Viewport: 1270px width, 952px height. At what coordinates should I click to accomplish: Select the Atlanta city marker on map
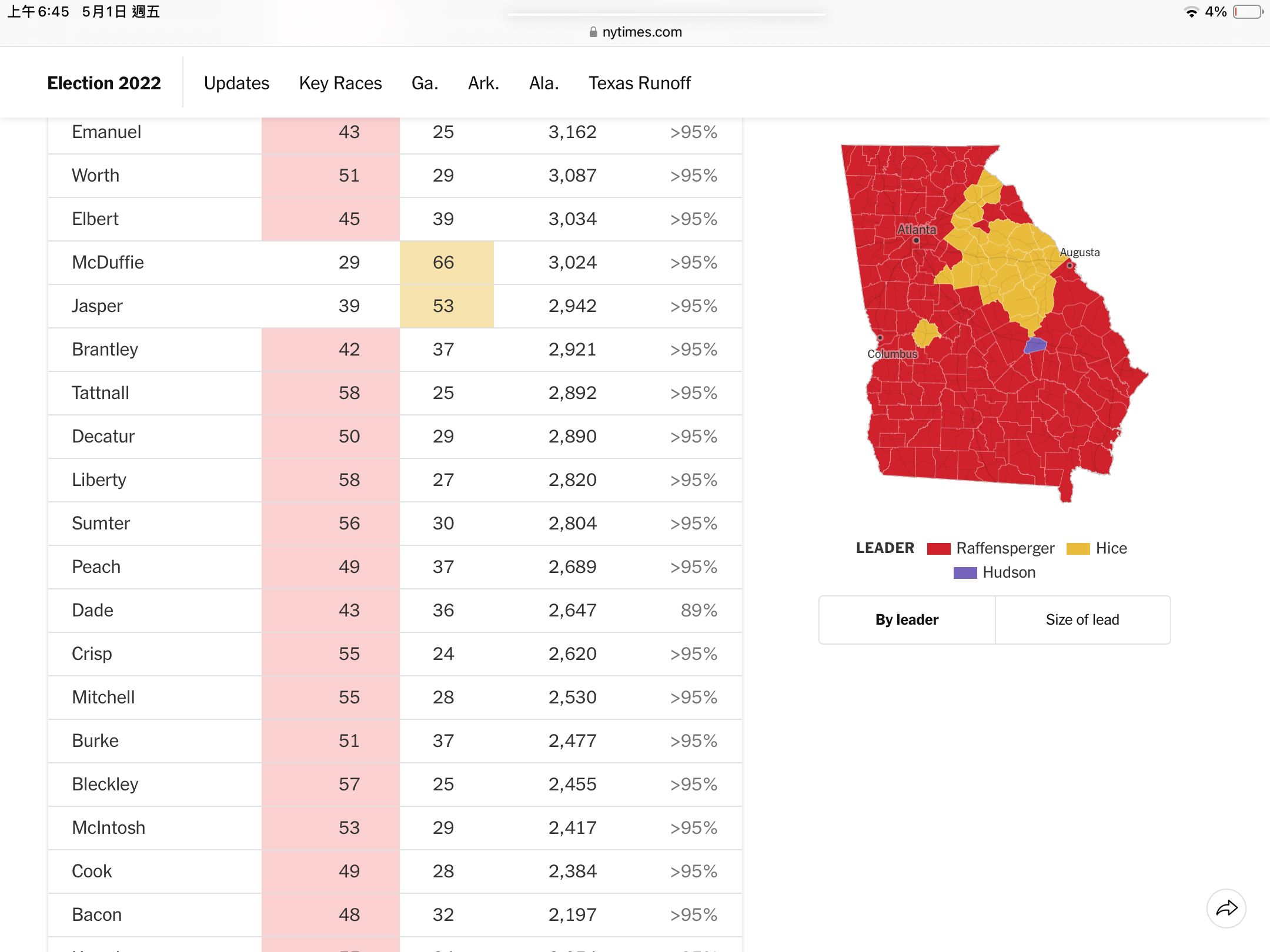(916, 240)
